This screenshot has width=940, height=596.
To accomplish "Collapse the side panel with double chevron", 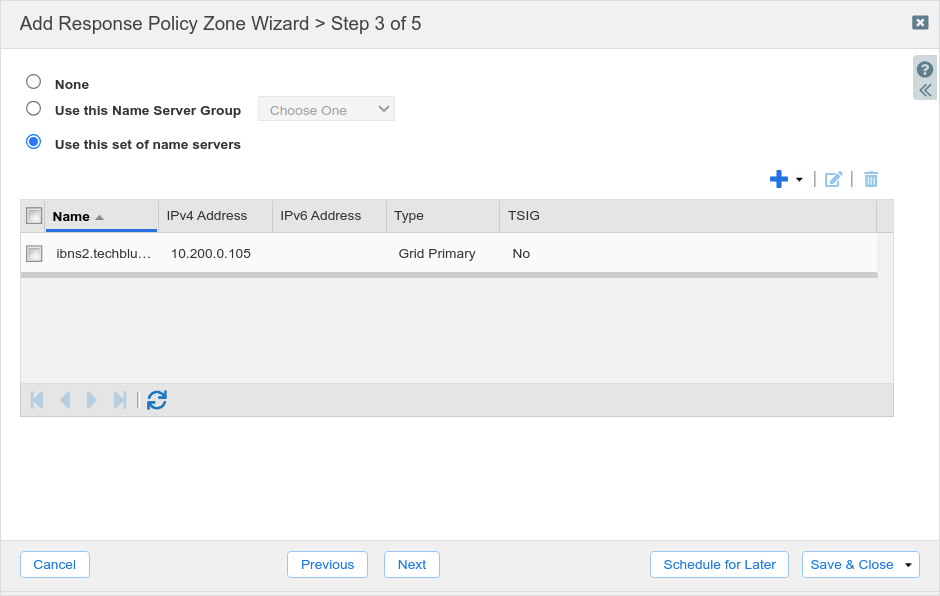I will pyautogui.click(x=925, y=90).
